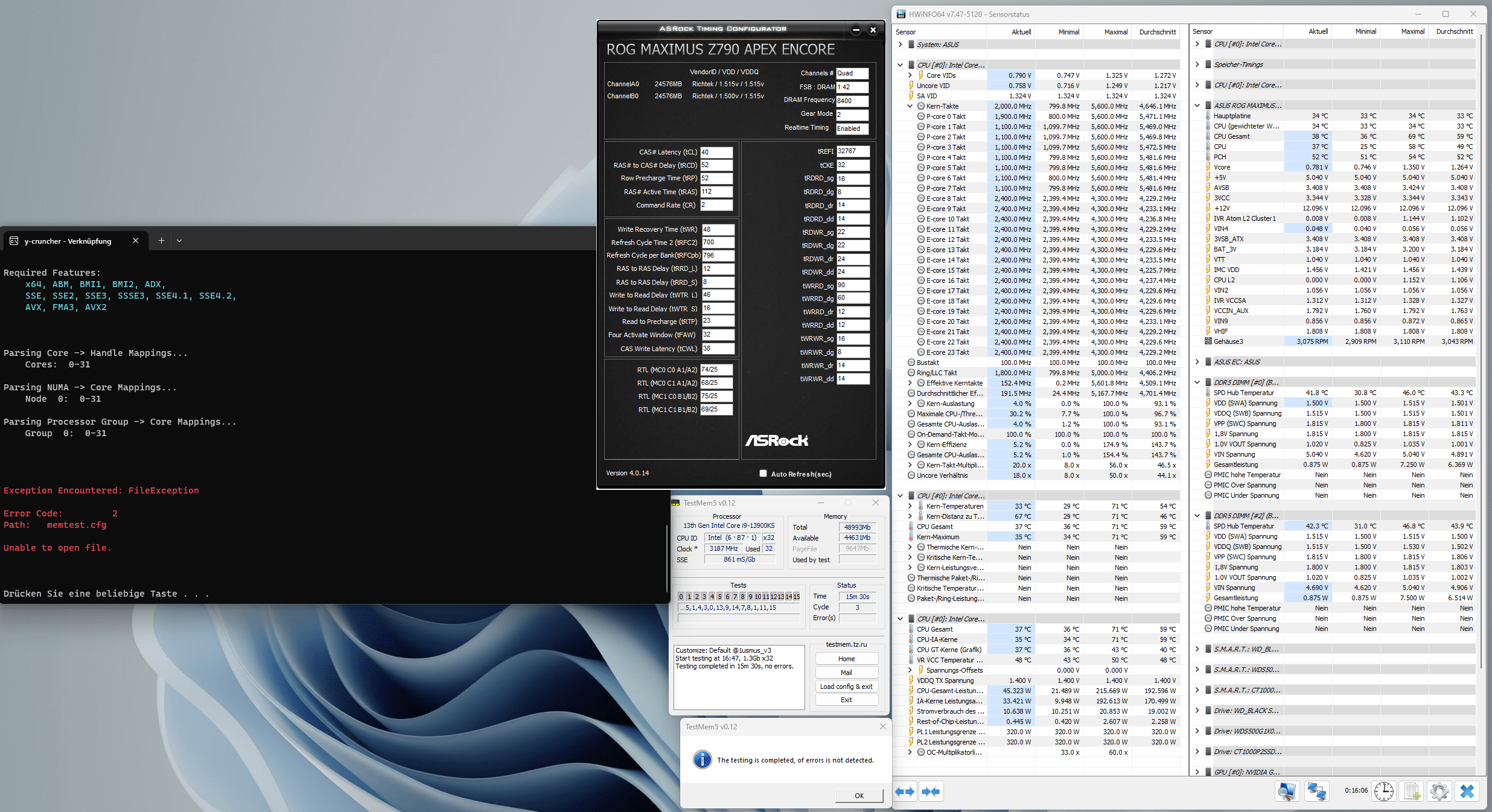Open HWiNFO remote network computers icon
1492x812 pixels.
[x=1316, y=791]
